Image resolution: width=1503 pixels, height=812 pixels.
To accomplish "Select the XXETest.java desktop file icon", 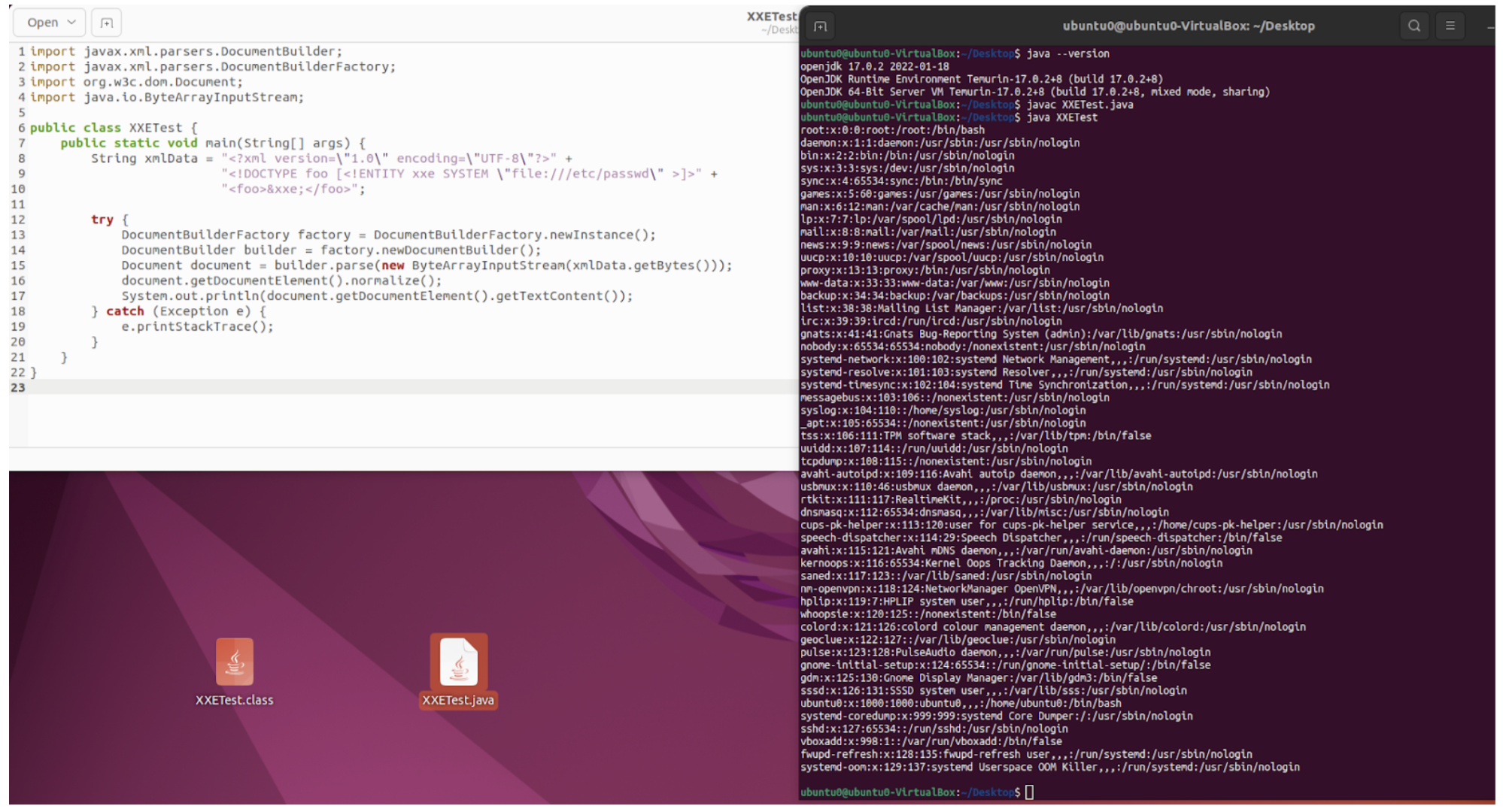I will tap(458, 662).
